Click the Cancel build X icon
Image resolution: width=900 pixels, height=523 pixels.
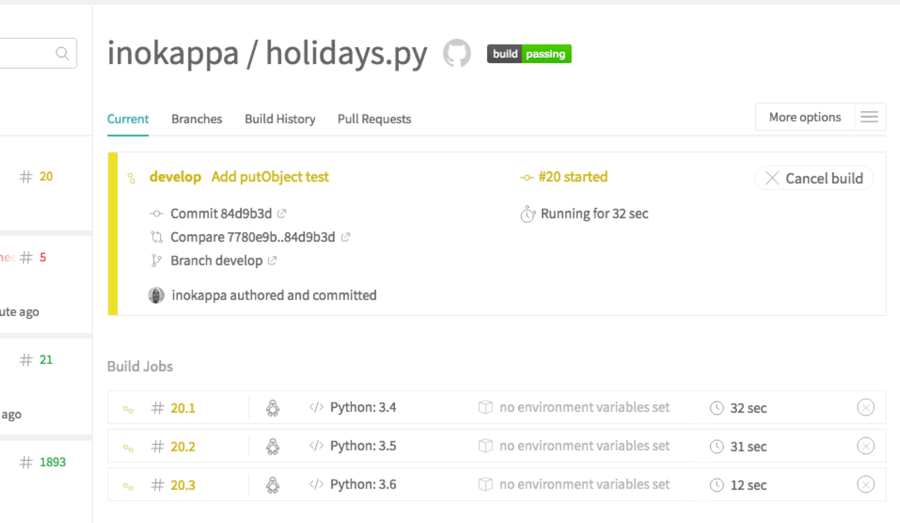coord(772,178)
